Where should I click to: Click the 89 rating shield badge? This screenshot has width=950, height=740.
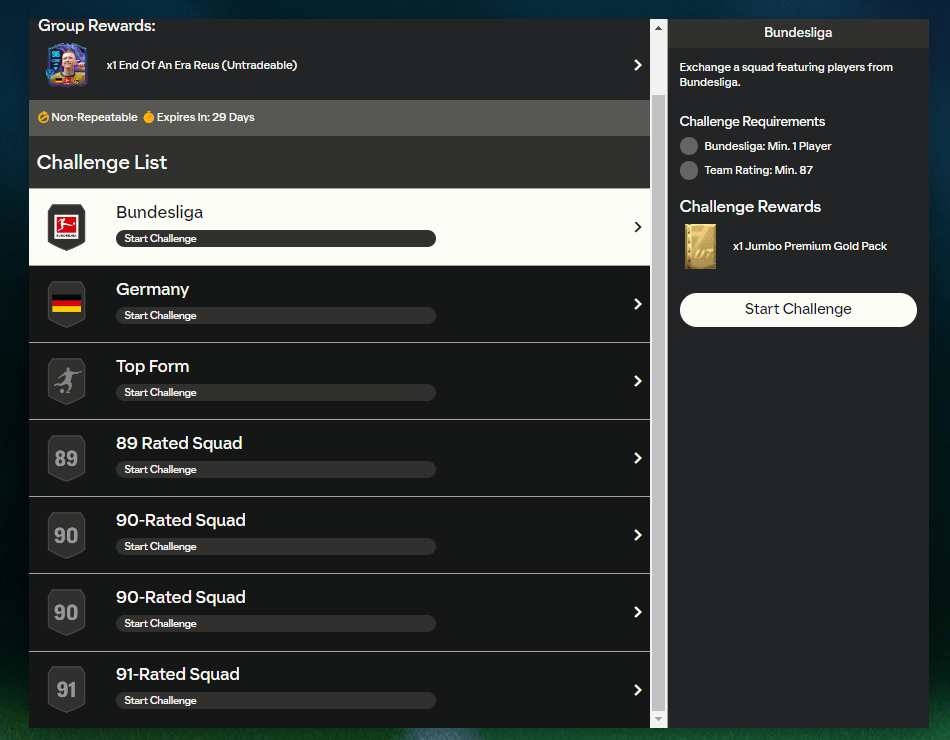67,458
